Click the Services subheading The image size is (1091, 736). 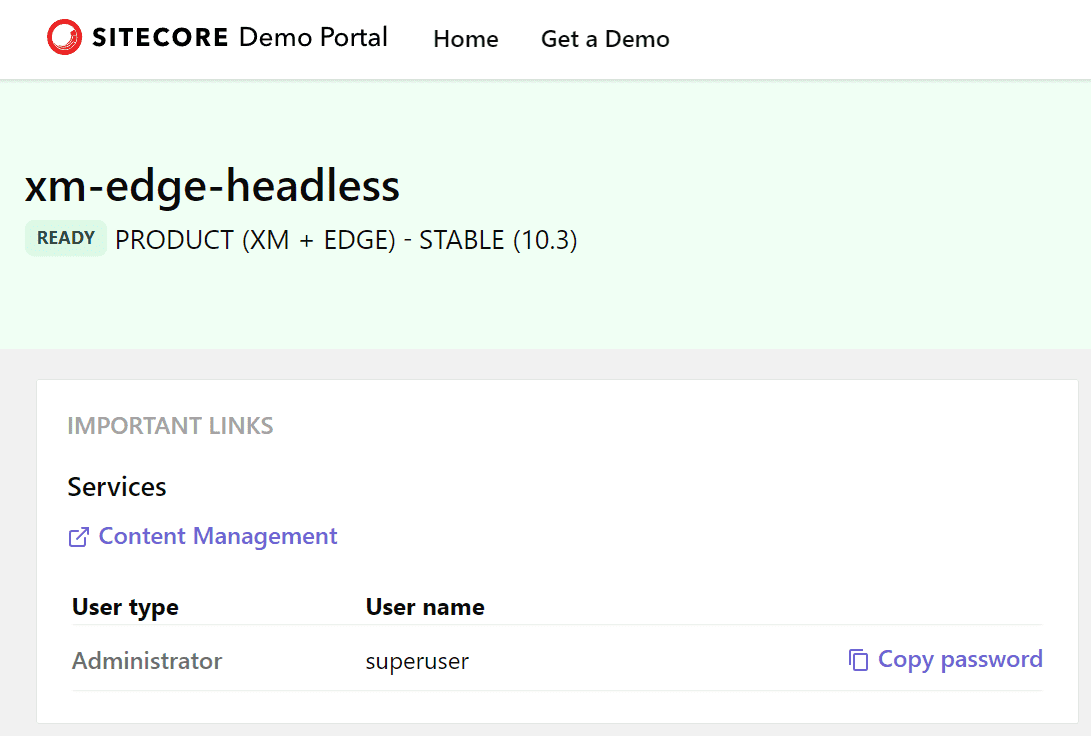[x=117, y=487]
